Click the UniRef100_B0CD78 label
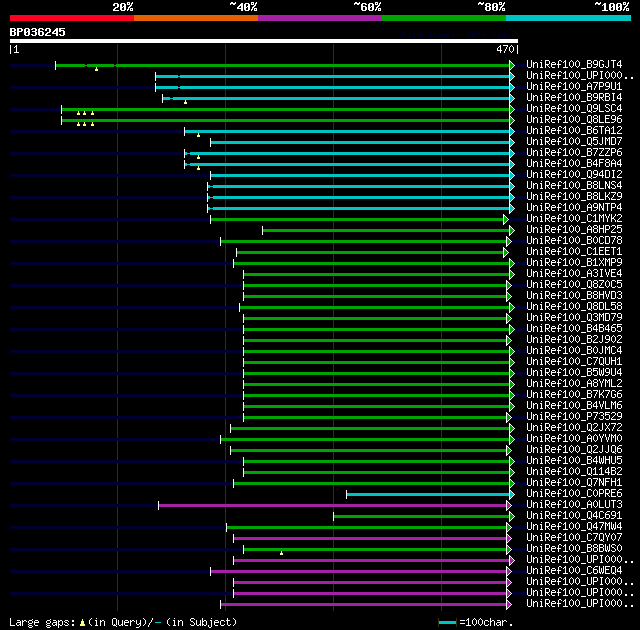Screen dimensions: 640x630 tap(574, 241)
